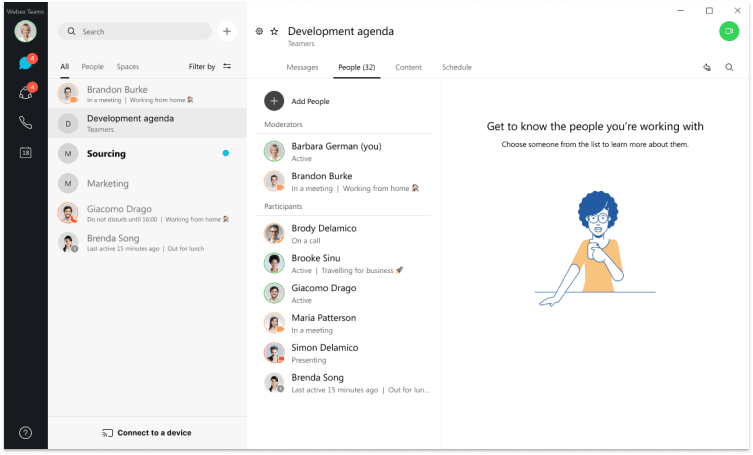Open Help question mark icon

point(25,433)
